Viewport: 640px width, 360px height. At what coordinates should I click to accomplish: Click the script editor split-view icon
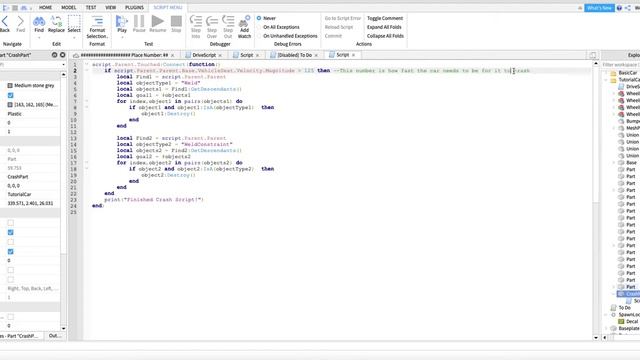[x=593, y=55]
